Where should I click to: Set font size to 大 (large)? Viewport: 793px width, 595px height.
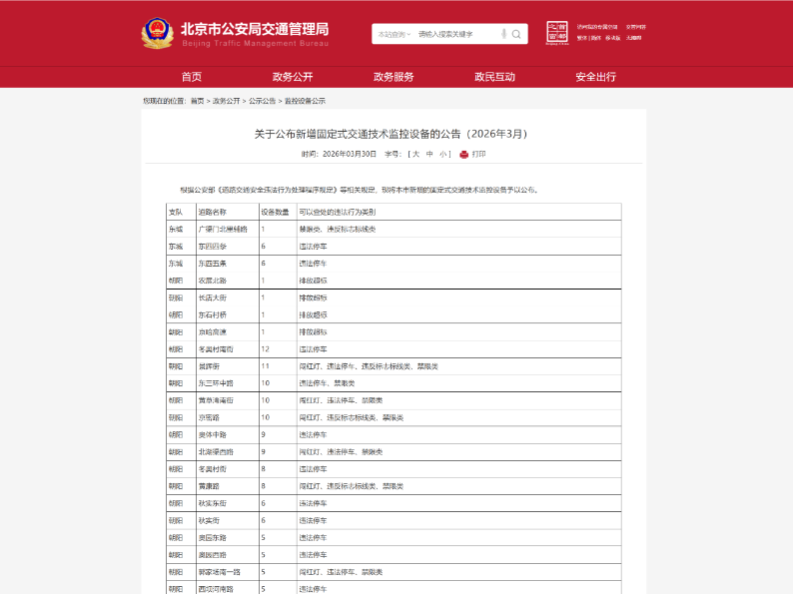[416, 154]
